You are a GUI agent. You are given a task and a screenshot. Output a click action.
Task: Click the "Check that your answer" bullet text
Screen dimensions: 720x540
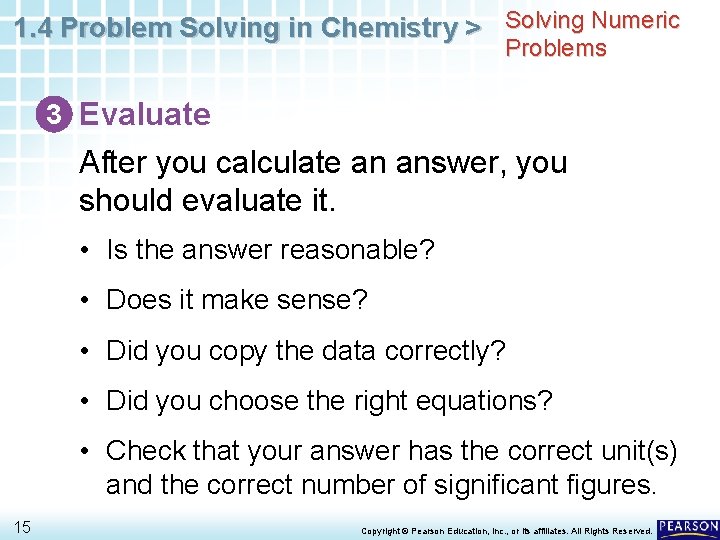[391, 468]
